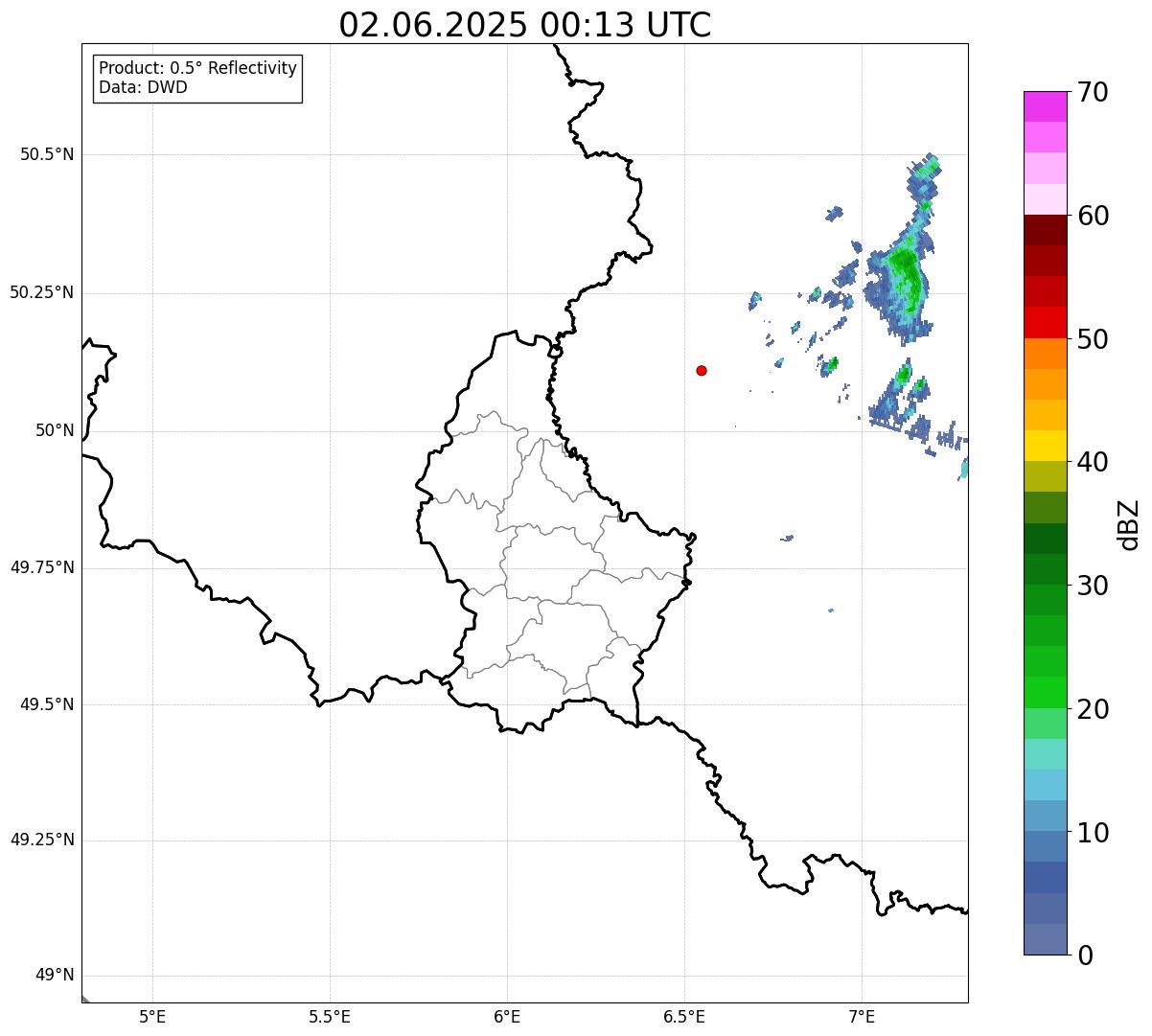
Task: Click the colorbar tick label 70
Action: pyautogui.click(x=1093, y=93)
